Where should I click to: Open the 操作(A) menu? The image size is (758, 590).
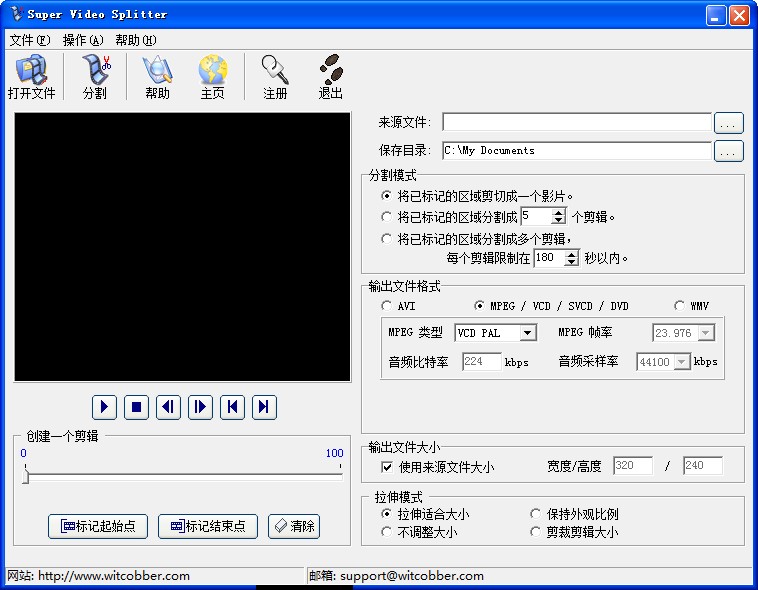[83, 40]
